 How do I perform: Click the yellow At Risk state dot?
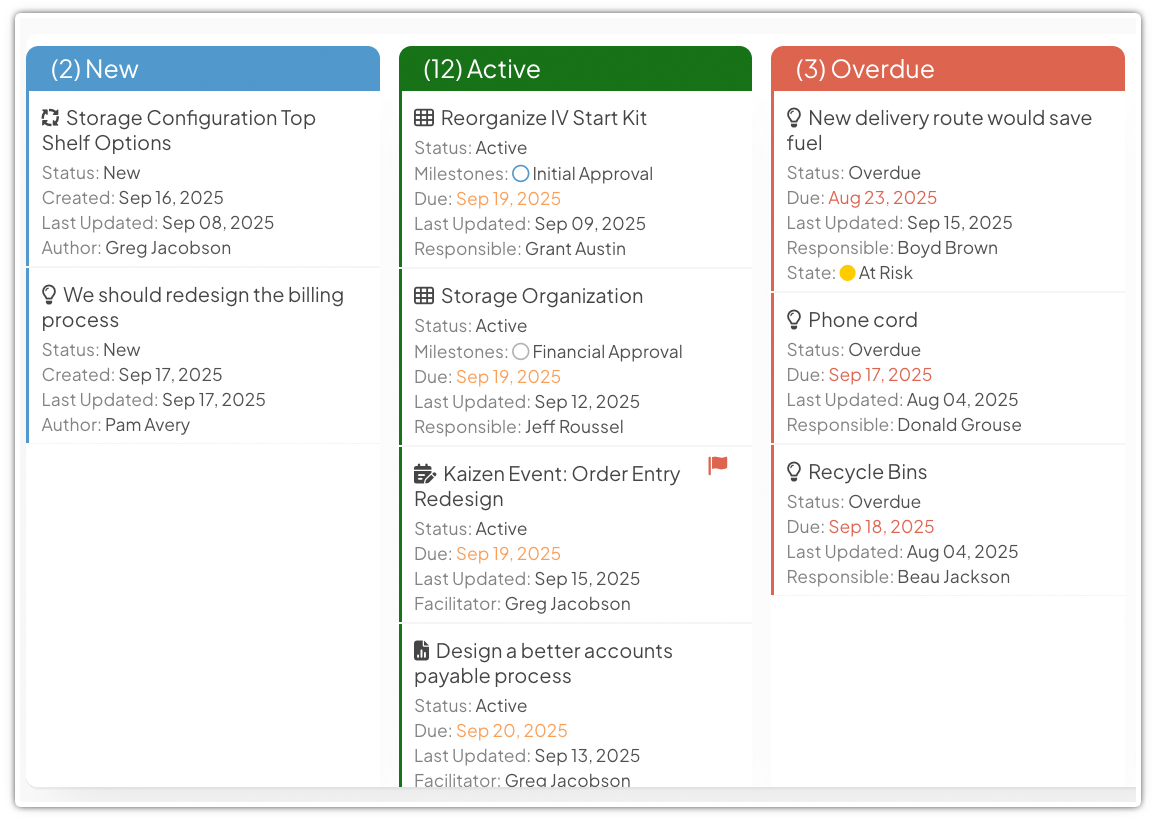[x=847, y=273]
